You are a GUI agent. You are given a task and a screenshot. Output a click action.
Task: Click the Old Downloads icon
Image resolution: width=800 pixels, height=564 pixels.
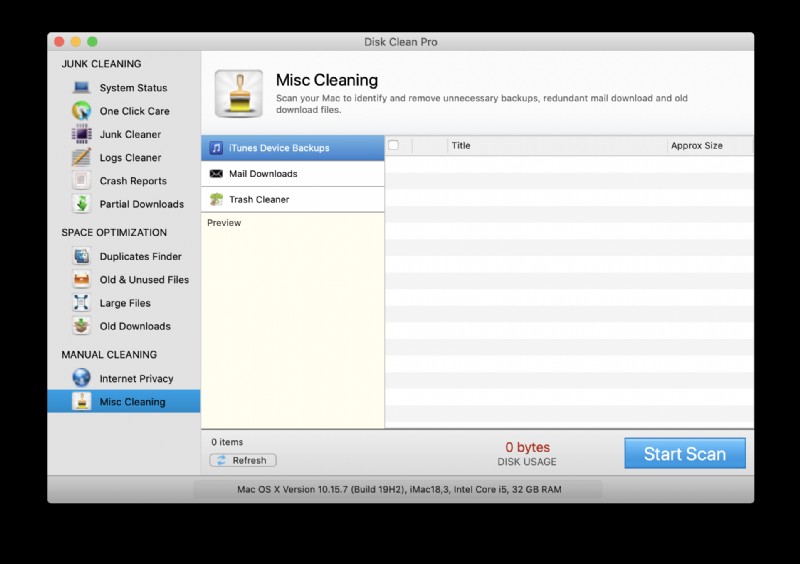click(82, 326)
